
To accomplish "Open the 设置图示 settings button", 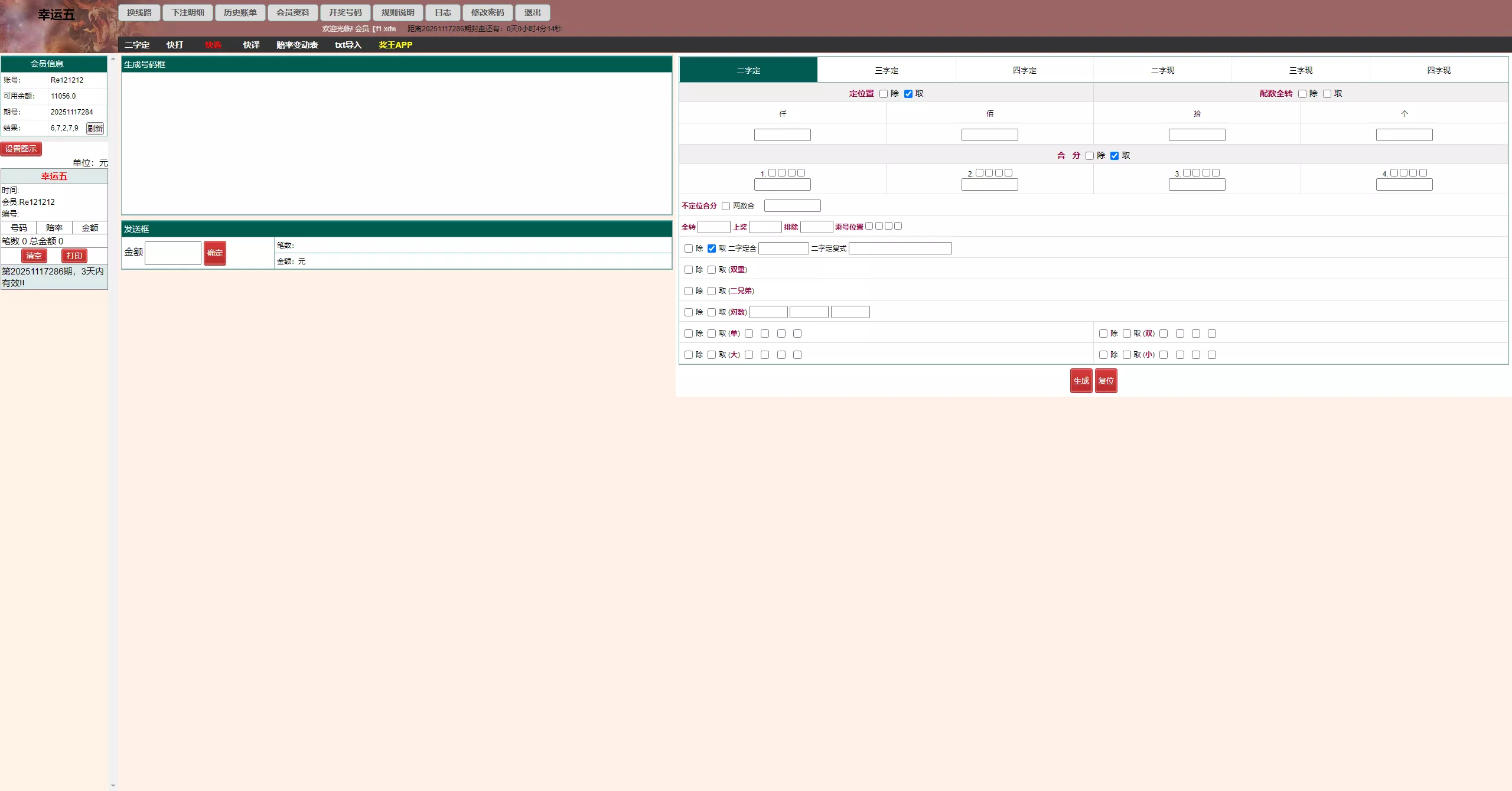I will tap(21, 149).
